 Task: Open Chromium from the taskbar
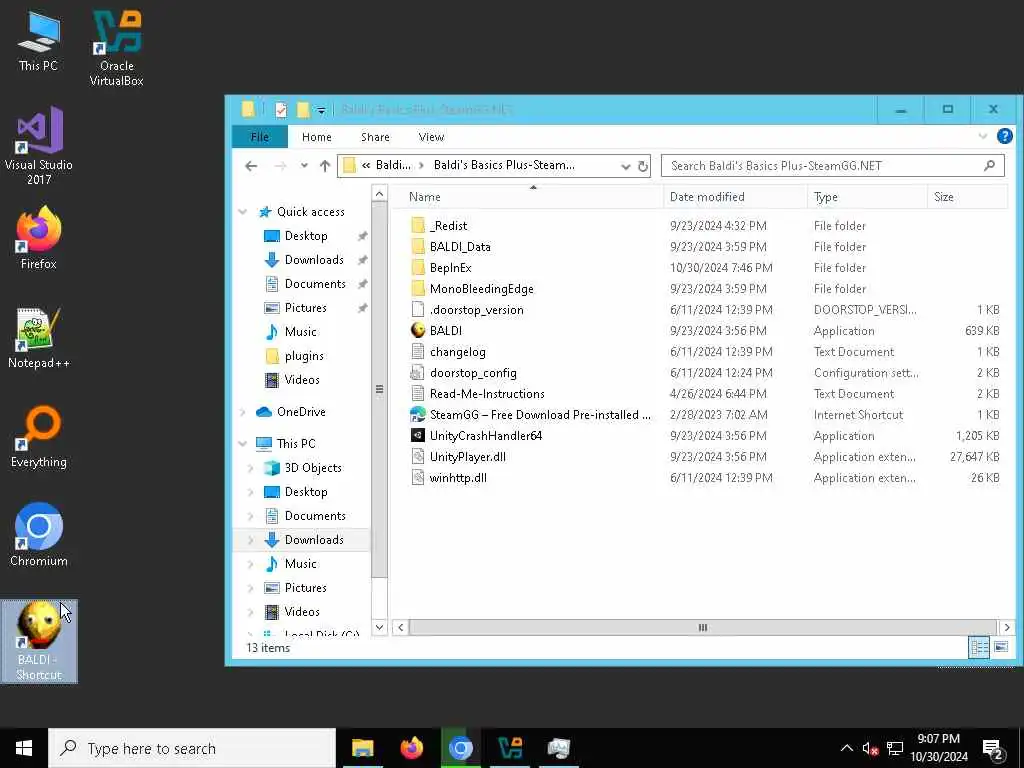(460, 748)
